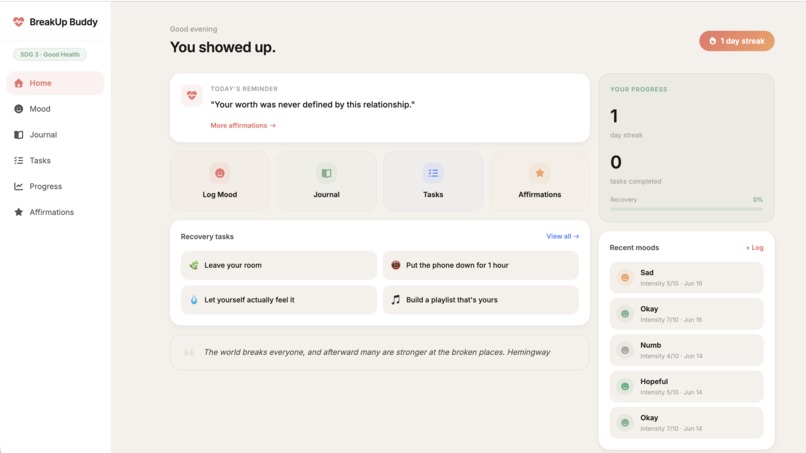806x453 pixels.
Task: Go to Journal in the sidebar
Action: click(55, 135)
